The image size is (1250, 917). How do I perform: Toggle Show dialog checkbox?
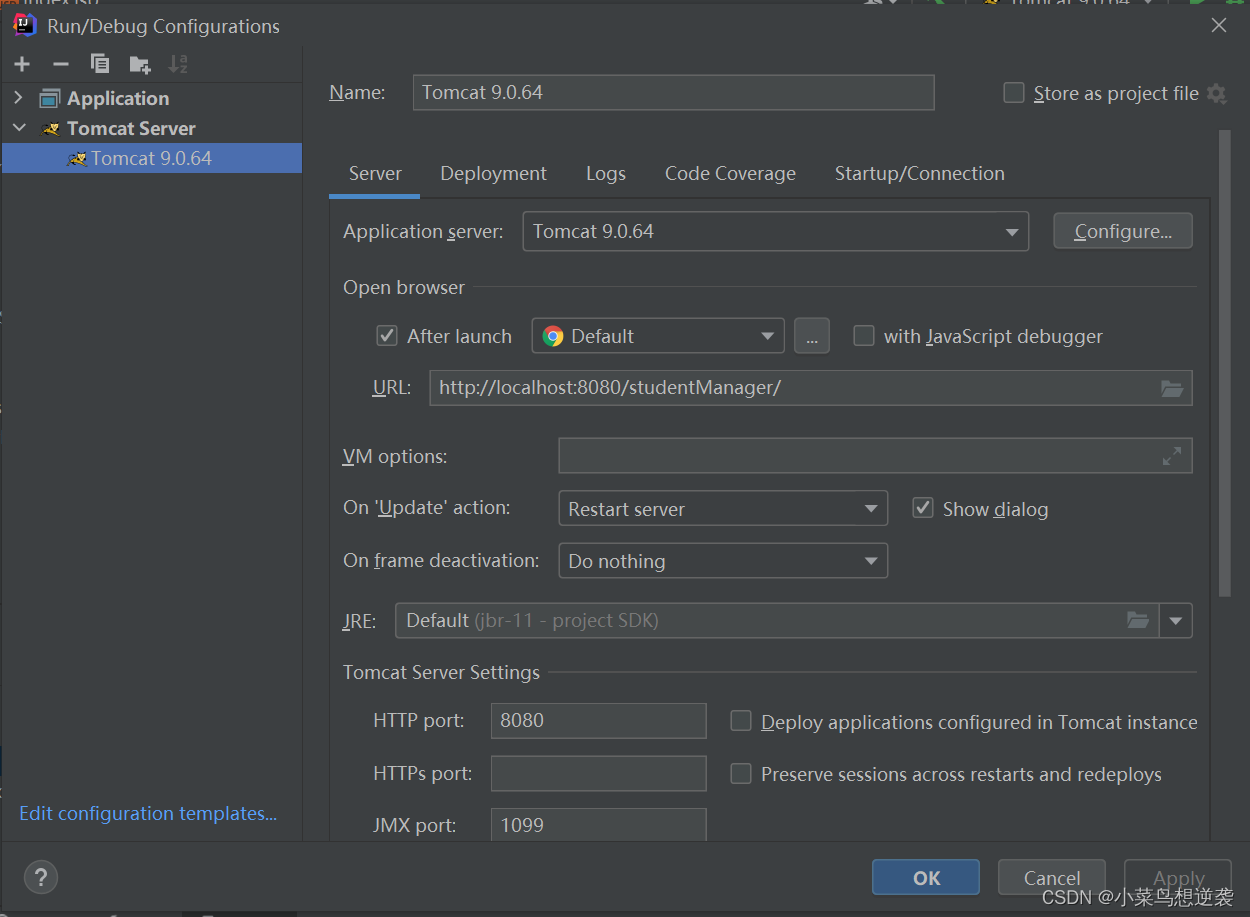tap(923, 508)
